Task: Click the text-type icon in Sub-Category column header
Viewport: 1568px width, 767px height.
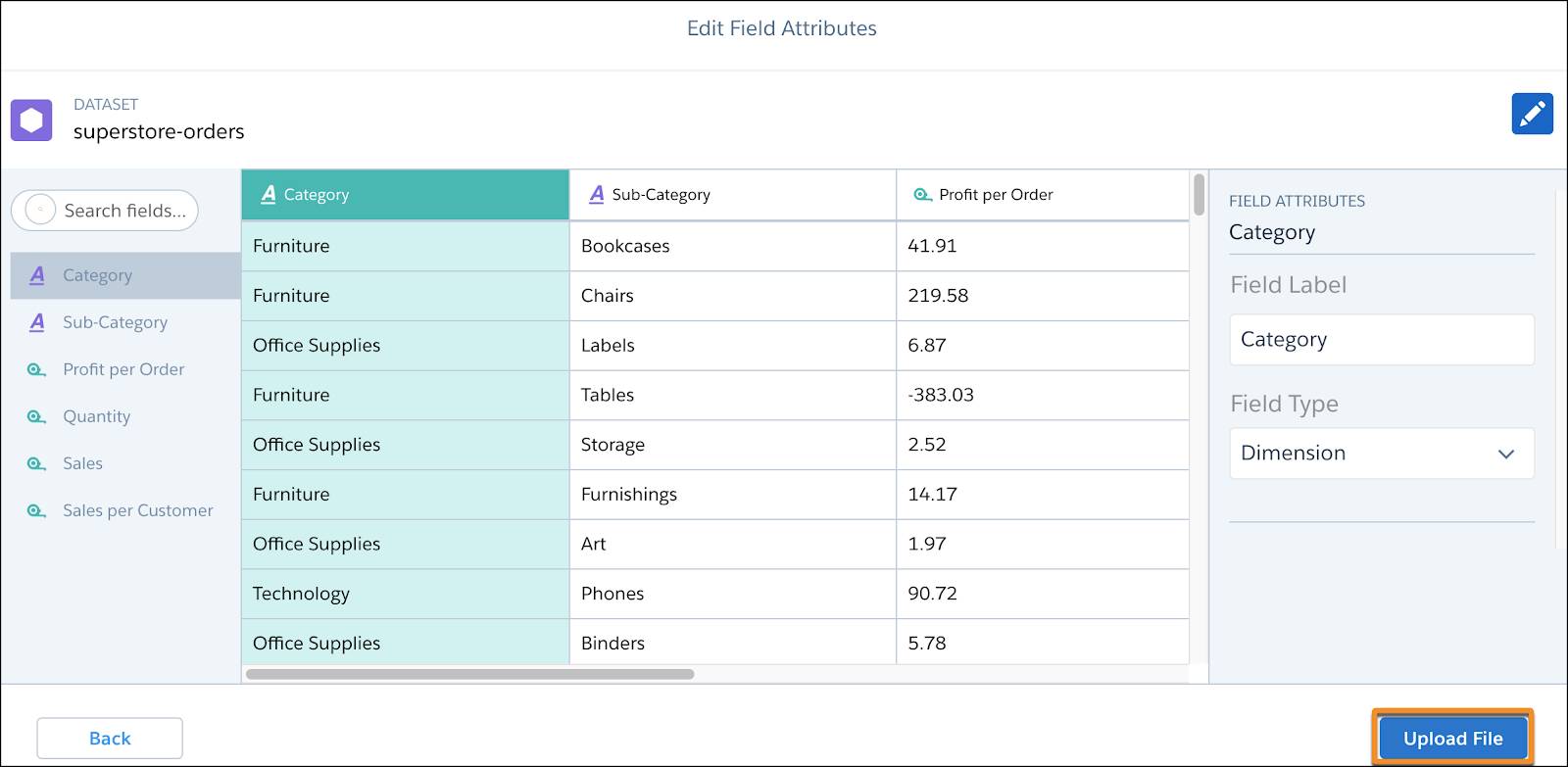Action: click(x=597, y=194)
